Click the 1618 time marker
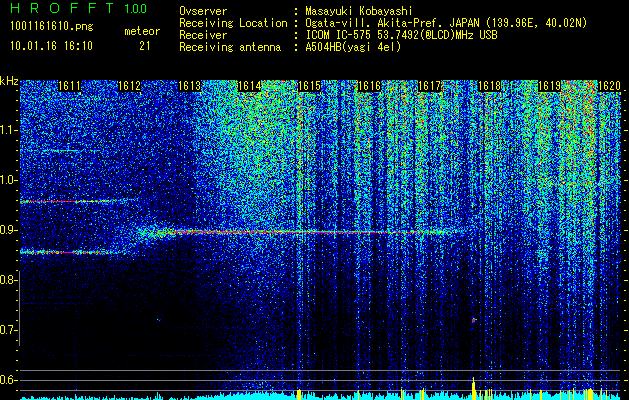 [x=489, y=86]
